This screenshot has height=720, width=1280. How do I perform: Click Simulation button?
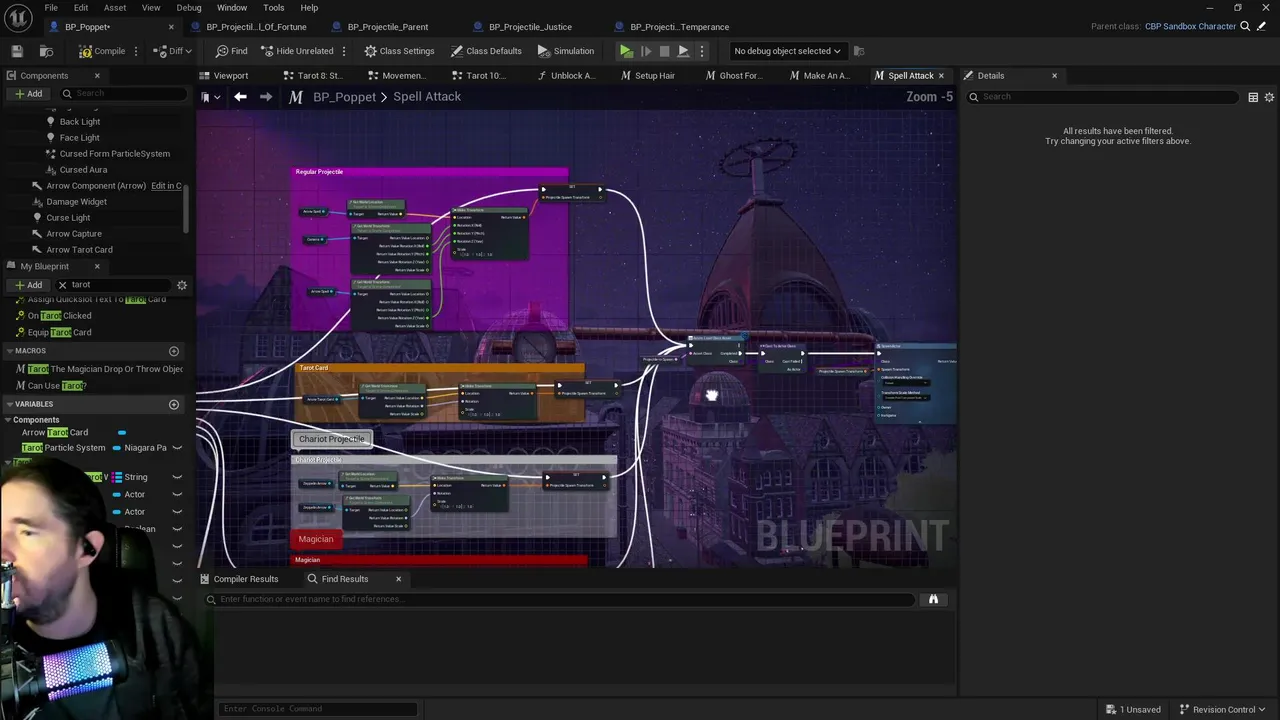pos(566,51)
